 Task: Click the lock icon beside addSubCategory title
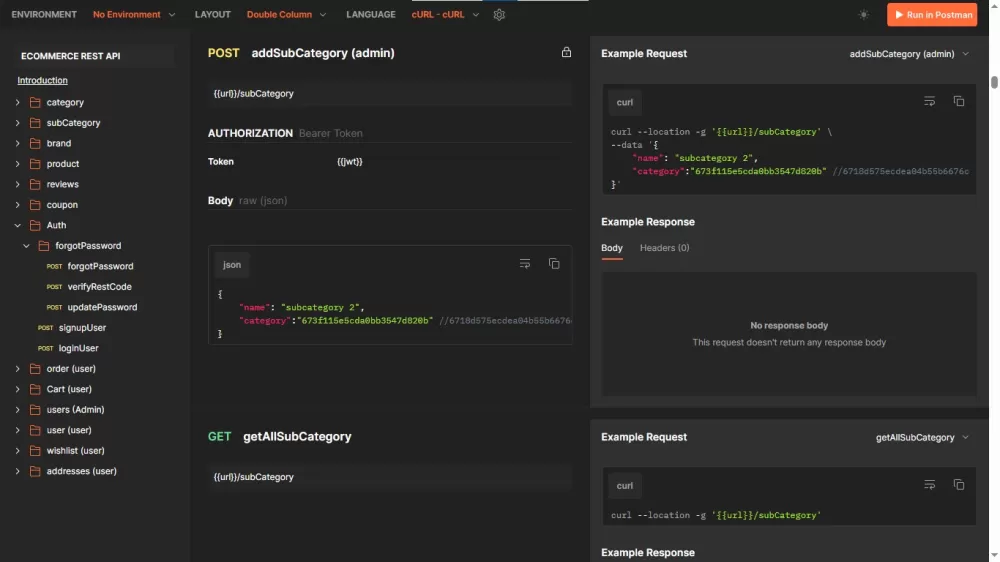pos(566,53)
